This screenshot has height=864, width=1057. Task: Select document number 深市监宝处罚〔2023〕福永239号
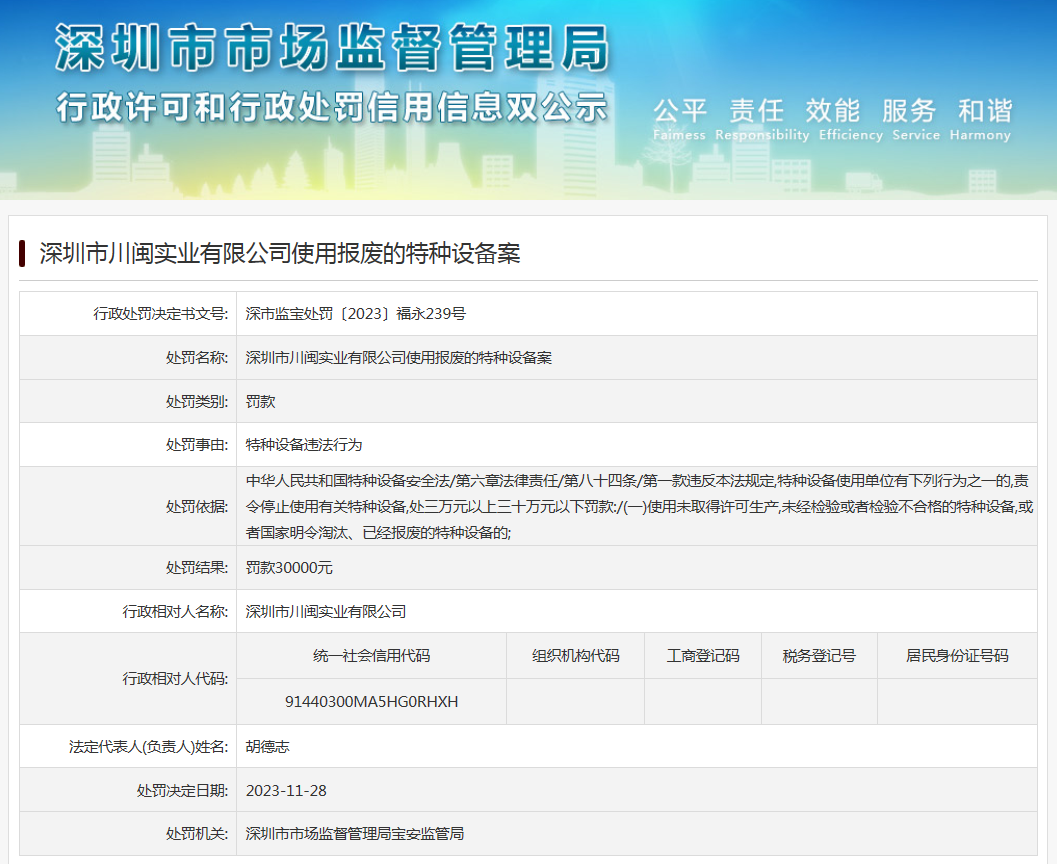(355, 313)
